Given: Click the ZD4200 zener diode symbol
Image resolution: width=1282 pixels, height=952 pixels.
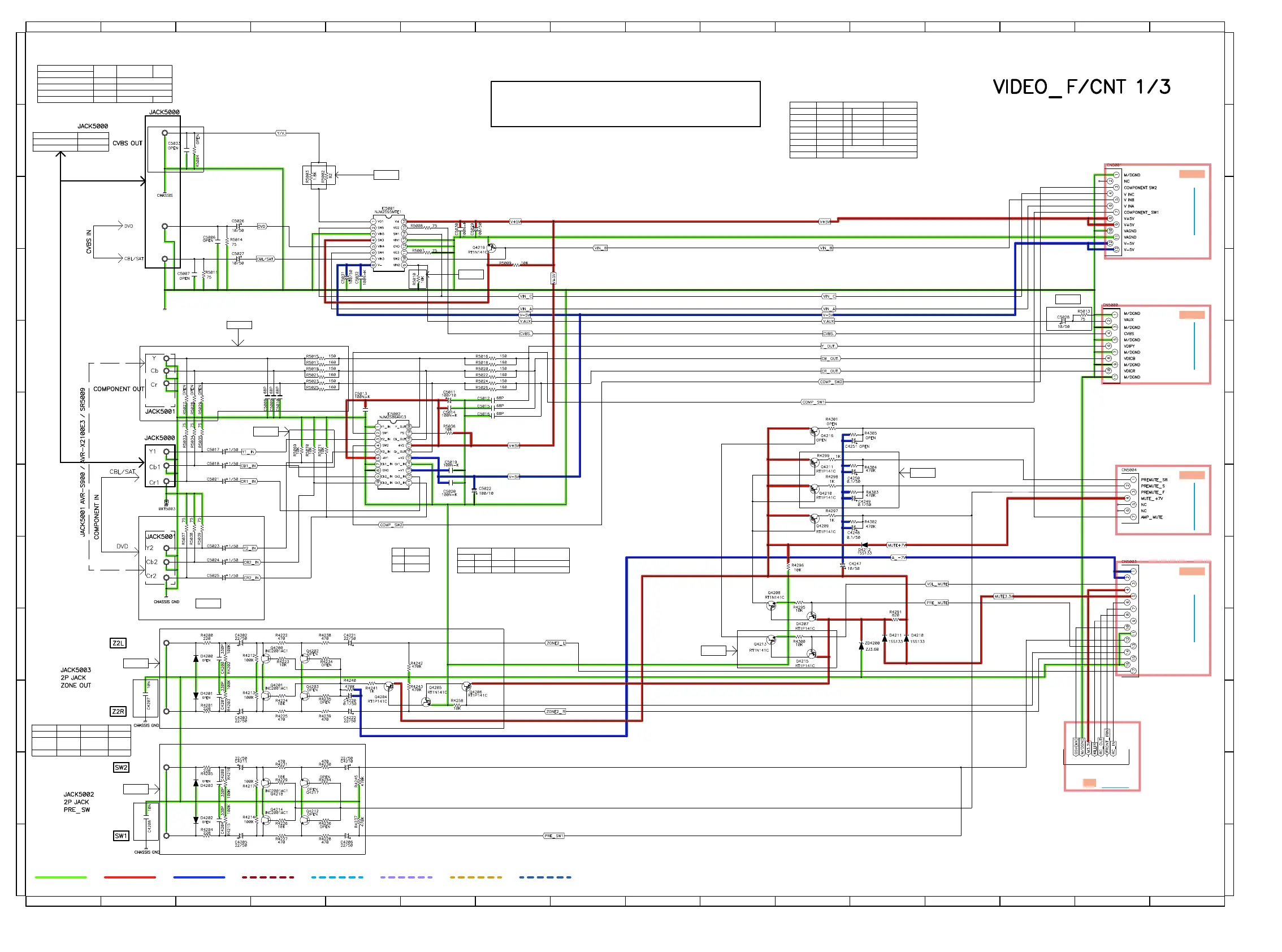Looking at the screenshot, I should click(861, 647).
